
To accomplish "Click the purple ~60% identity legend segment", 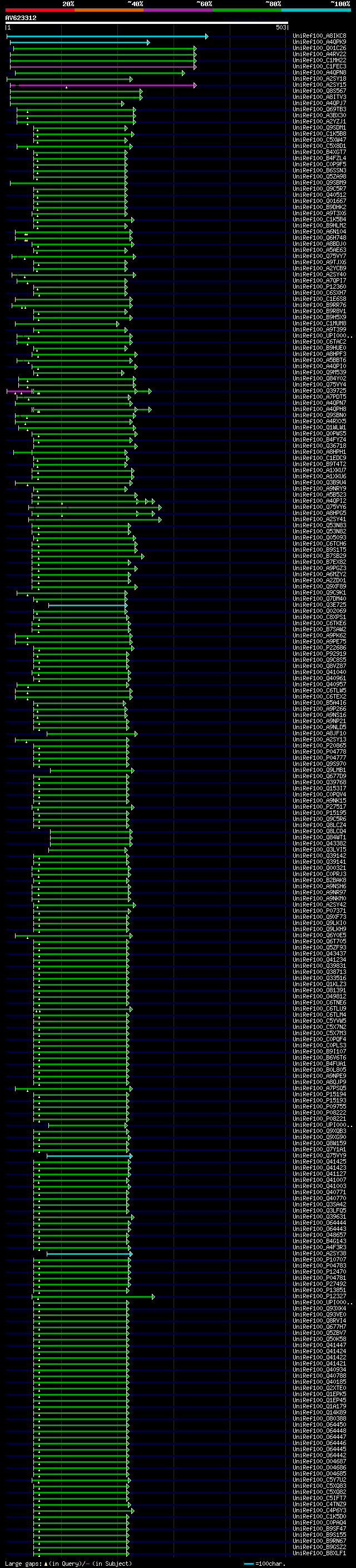I will pos(179,10).
